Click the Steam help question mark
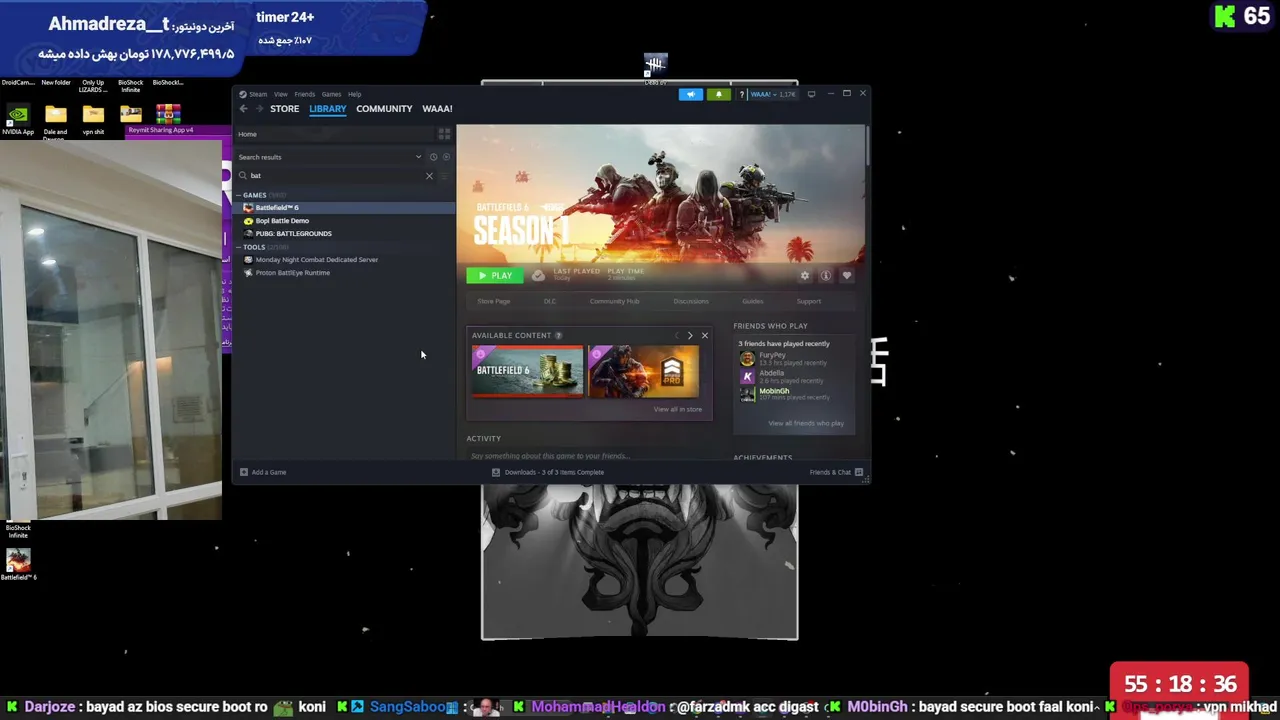This screenshot has width=1280, height=720. [741, 94]
